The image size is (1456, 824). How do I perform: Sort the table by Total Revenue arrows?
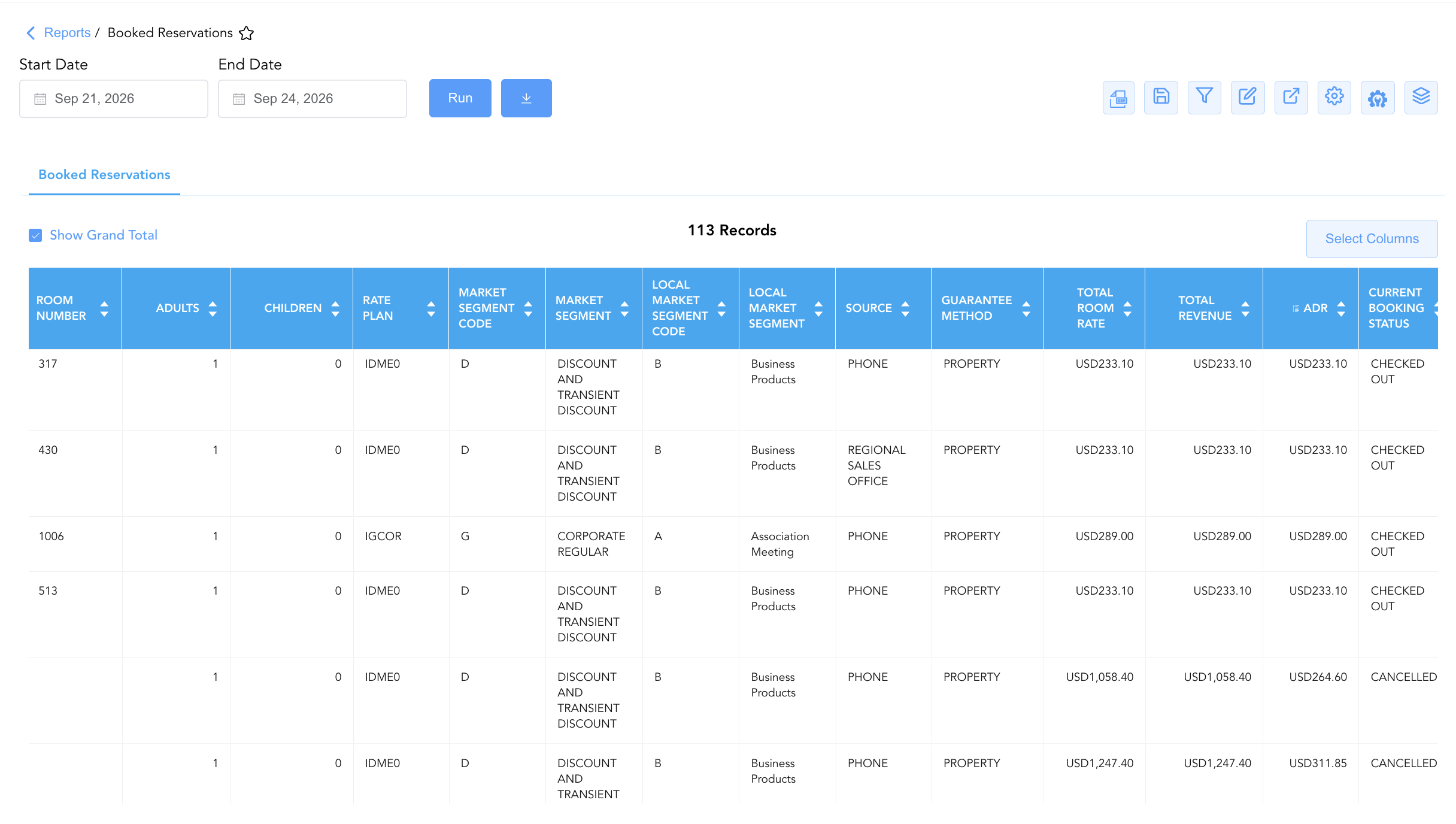point(1245,308)
